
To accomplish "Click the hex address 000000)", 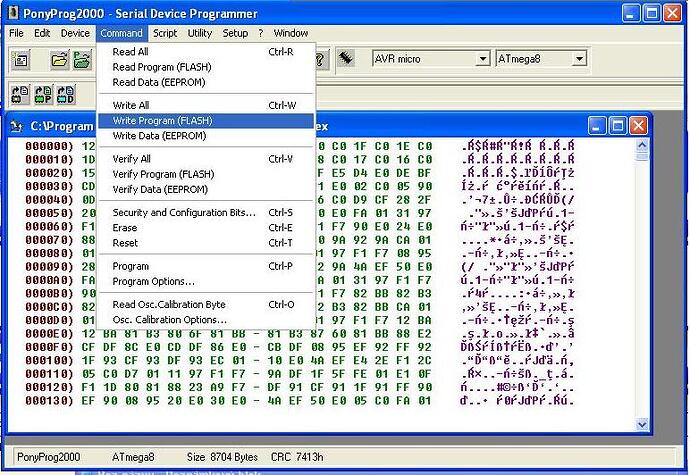I will (x=49, y=146).
